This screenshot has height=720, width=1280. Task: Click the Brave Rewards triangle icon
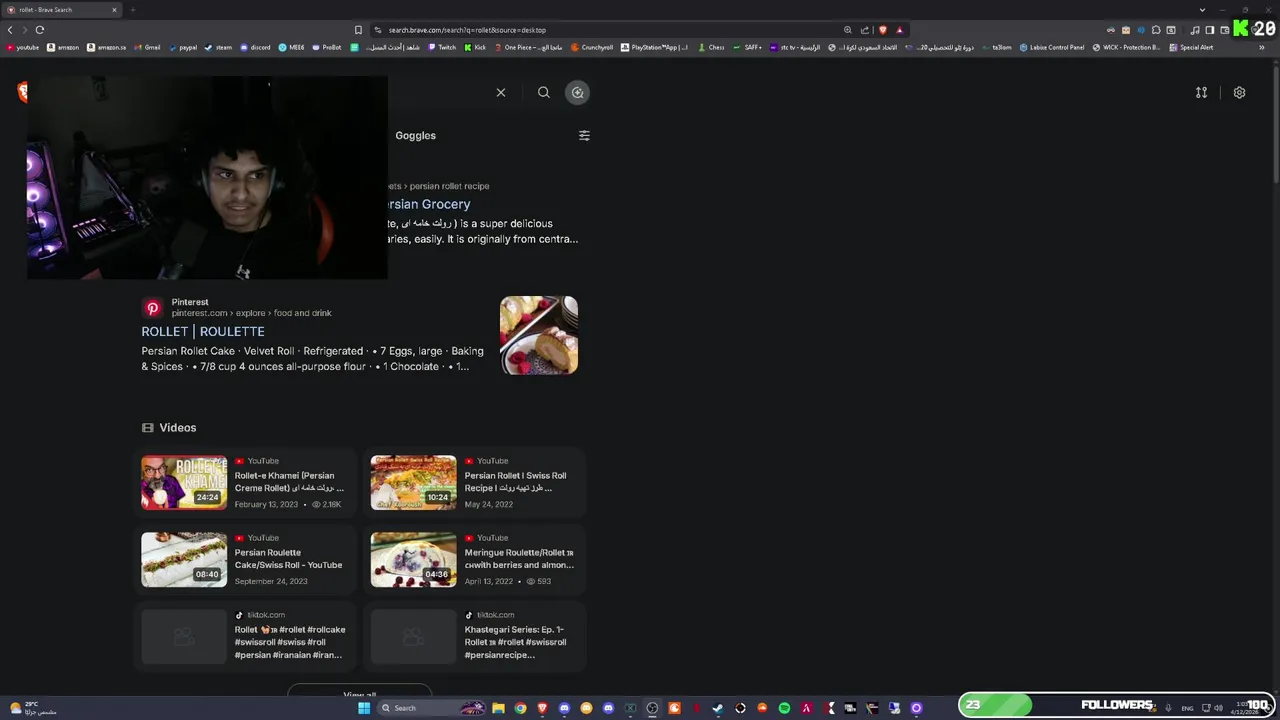point(899,30)
